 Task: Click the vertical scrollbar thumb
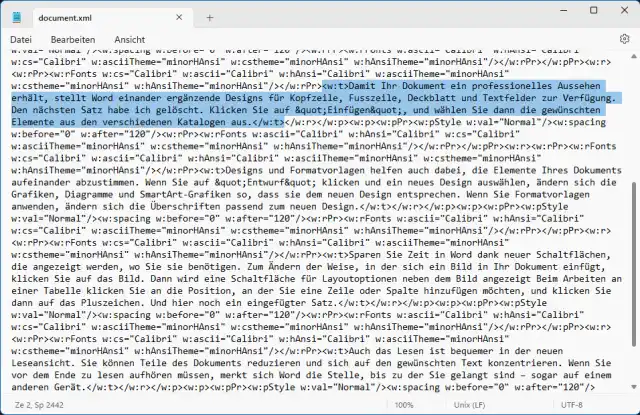click(634, 264)
